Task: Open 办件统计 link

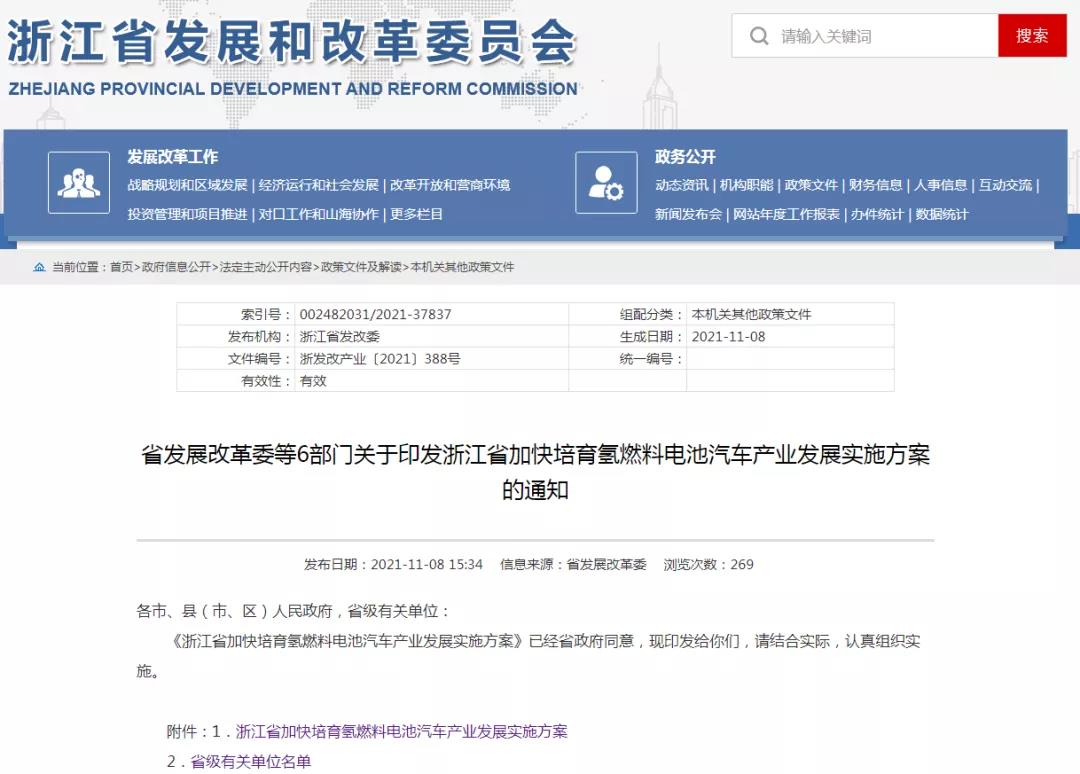Action: tap(877, 214)
